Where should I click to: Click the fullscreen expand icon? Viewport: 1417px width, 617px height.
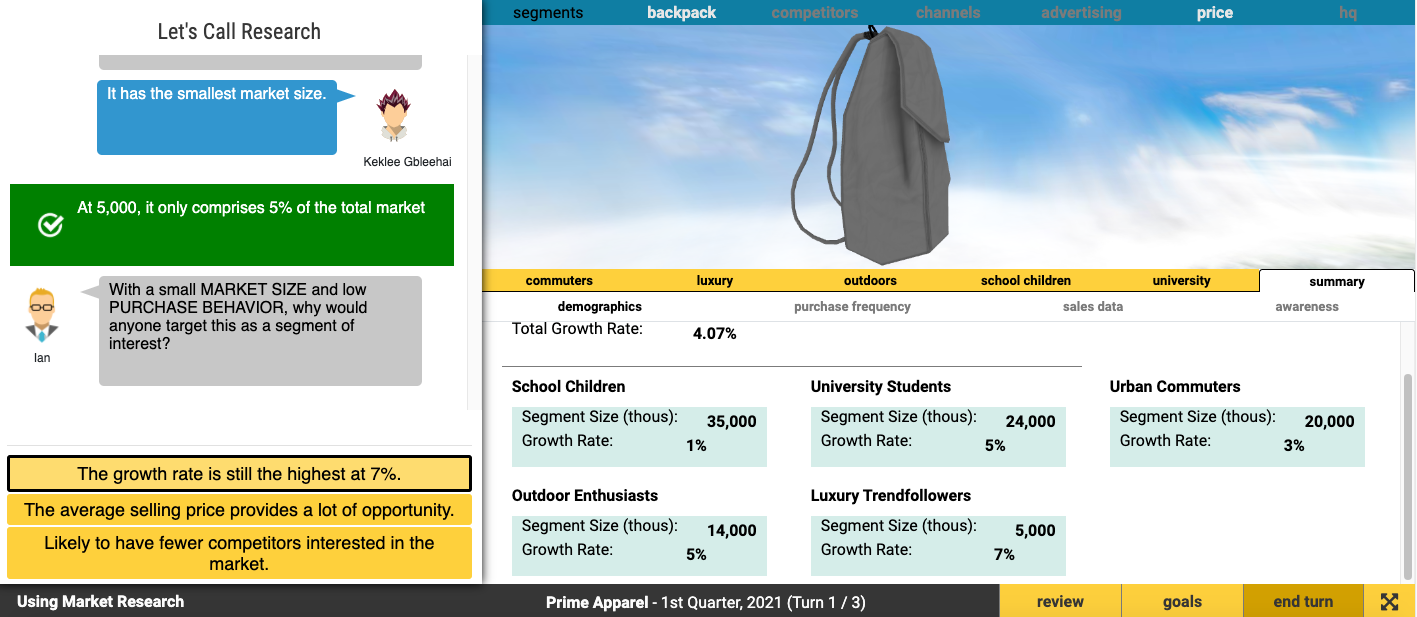[1389, 602]
